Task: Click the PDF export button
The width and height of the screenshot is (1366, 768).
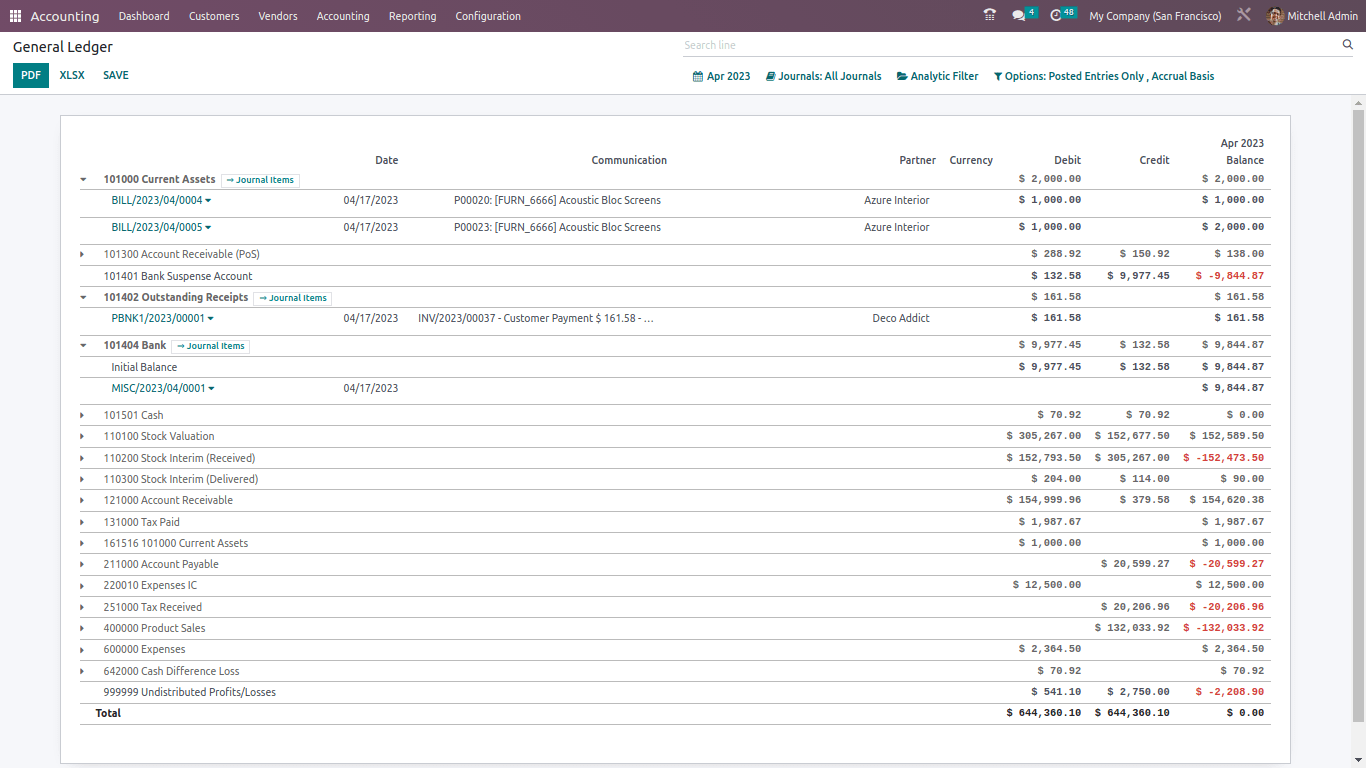Action: point(30,75)
